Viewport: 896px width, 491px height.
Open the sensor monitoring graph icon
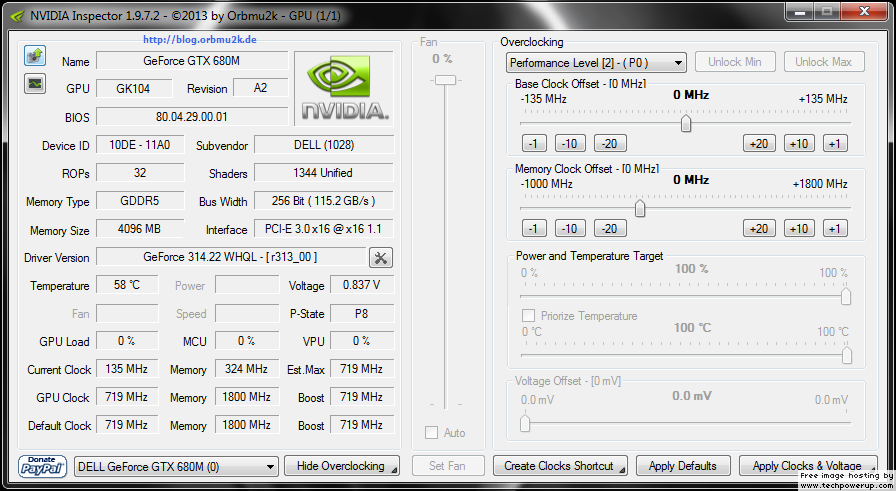coord(35,84)
